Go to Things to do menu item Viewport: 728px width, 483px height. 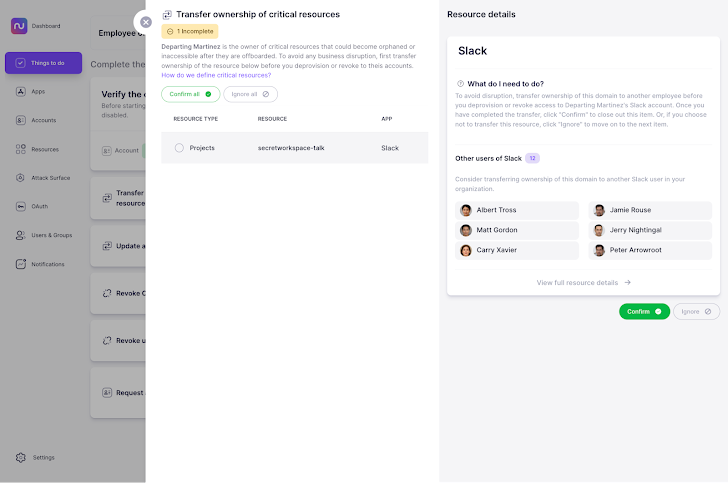(43, 63)
